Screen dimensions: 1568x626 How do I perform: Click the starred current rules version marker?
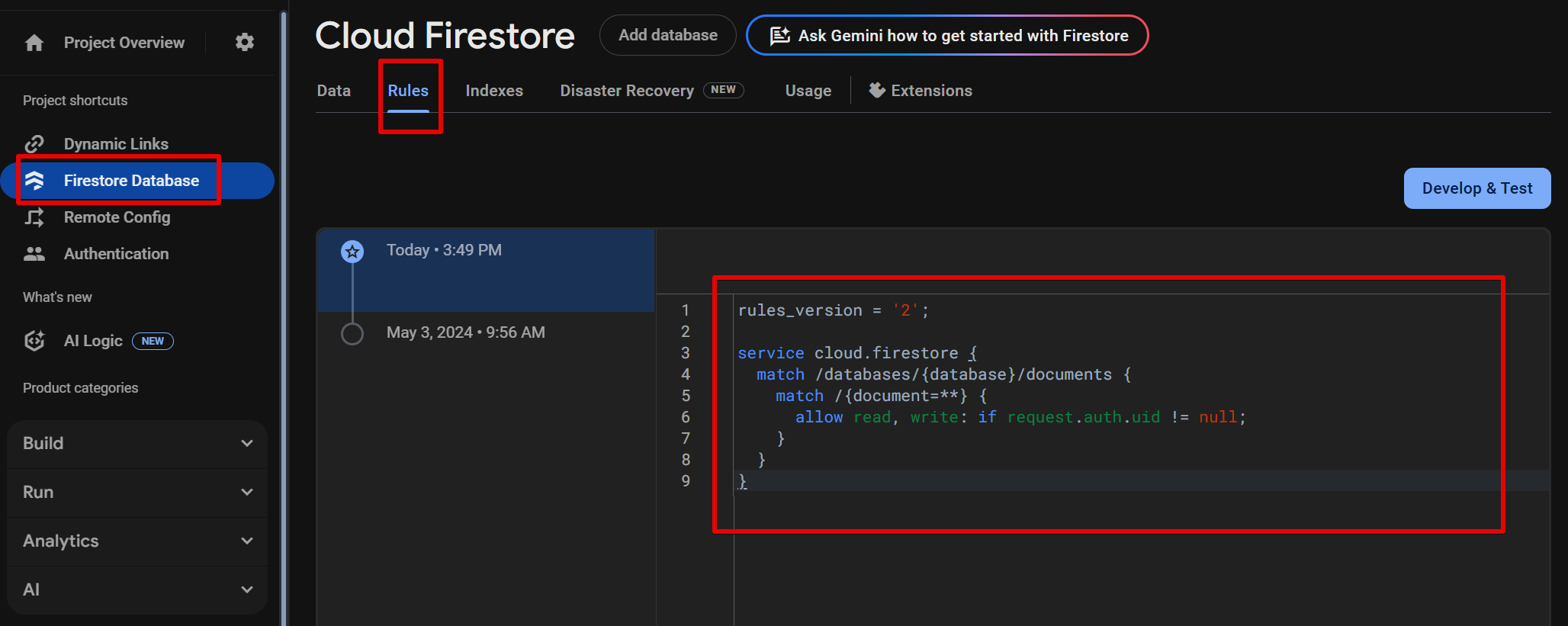(x=352, y=251)
